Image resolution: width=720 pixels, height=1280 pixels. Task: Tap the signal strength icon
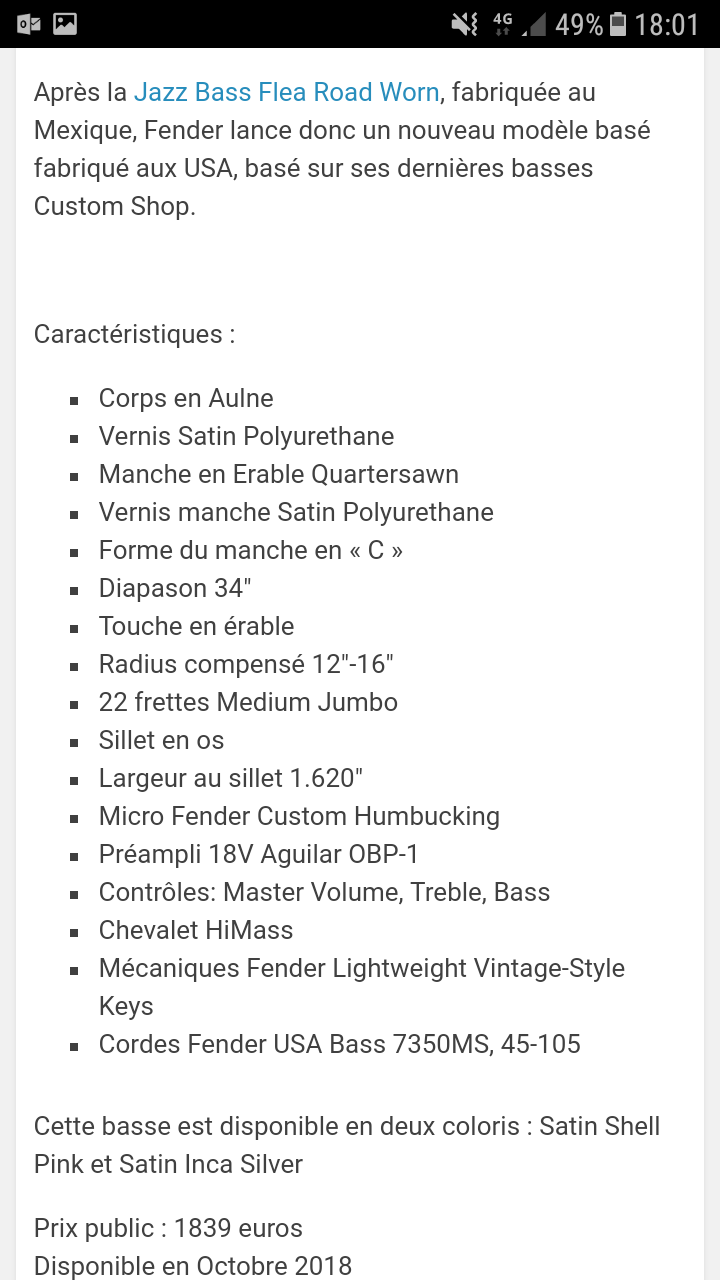point(534,24)
